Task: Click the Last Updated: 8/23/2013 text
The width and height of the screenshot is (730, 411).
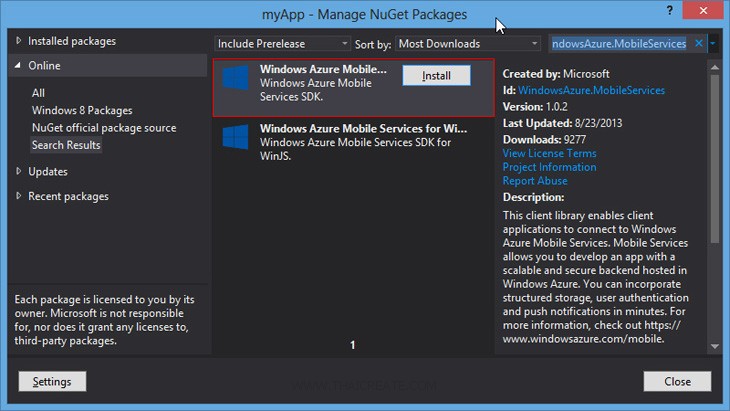Action: click(562, 123)
